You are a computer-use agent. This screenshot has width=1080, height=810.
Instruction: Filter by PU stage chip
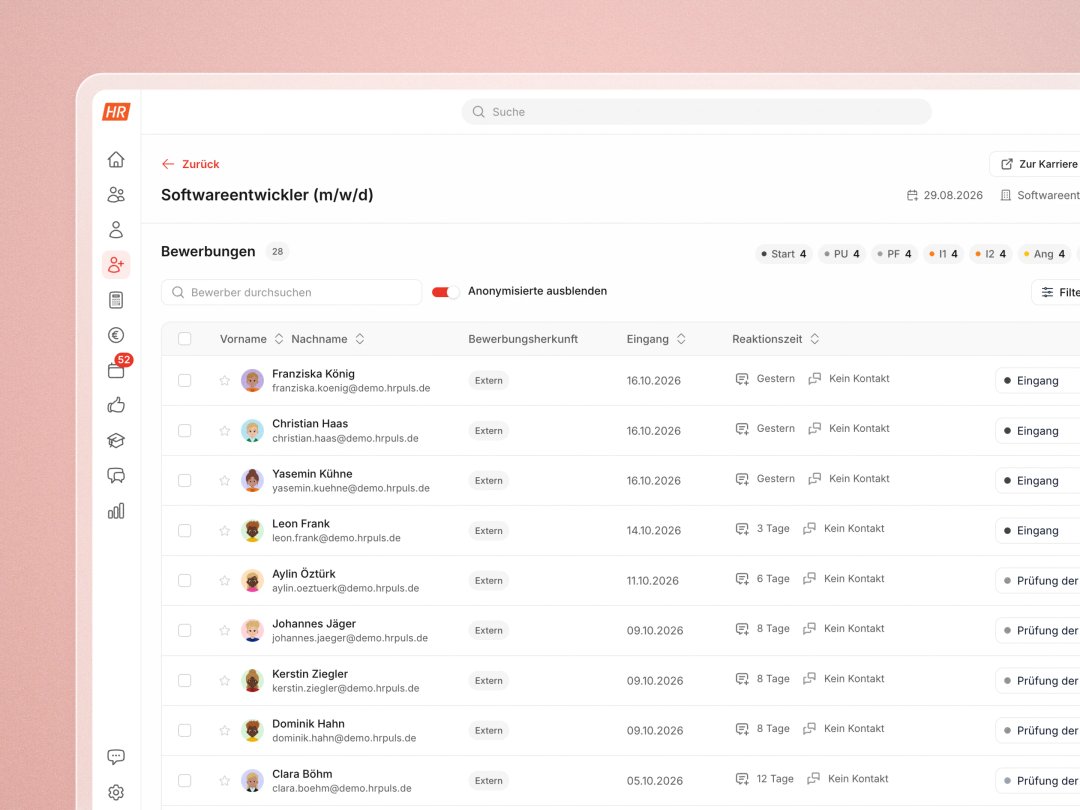coord(842,254)
